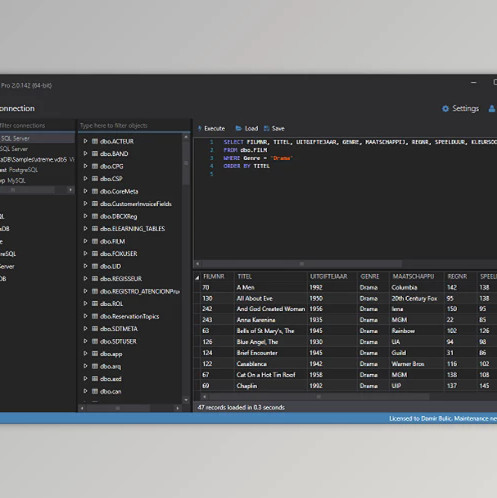This screenshot has height=498, width=497.
Task: Click the grid select-all corner triangle
Action: click(197, 277)
